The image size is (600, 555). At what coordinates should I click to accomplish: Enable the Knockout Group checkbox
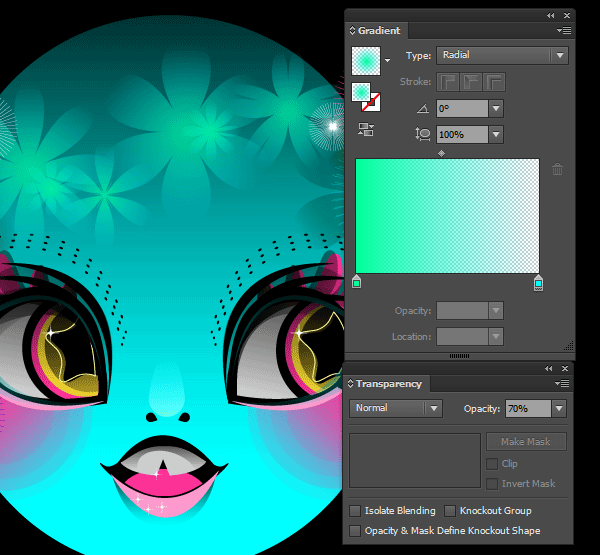pos(450,511)
